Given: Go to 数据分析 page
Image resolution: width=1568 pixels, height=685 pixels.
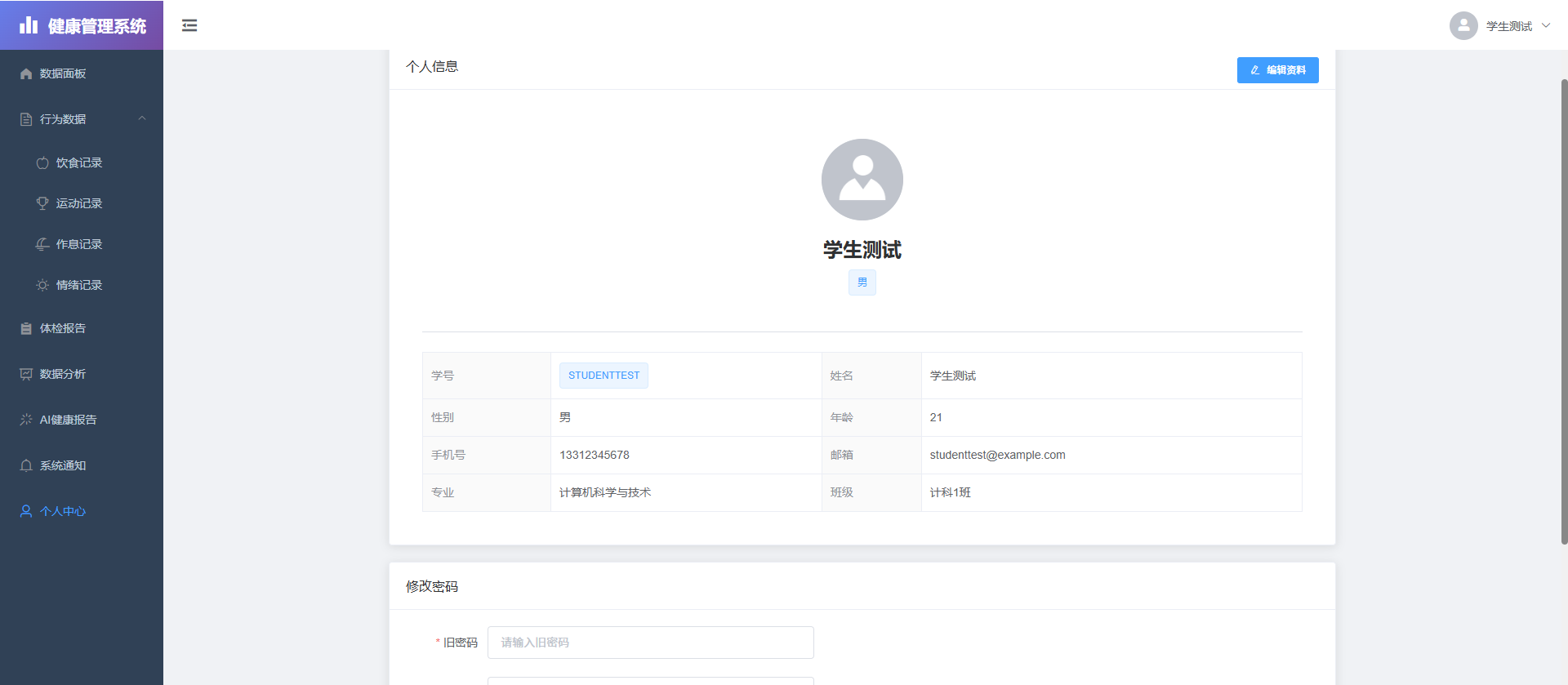Looking at the screenshot, I should (x=82, y=374).
